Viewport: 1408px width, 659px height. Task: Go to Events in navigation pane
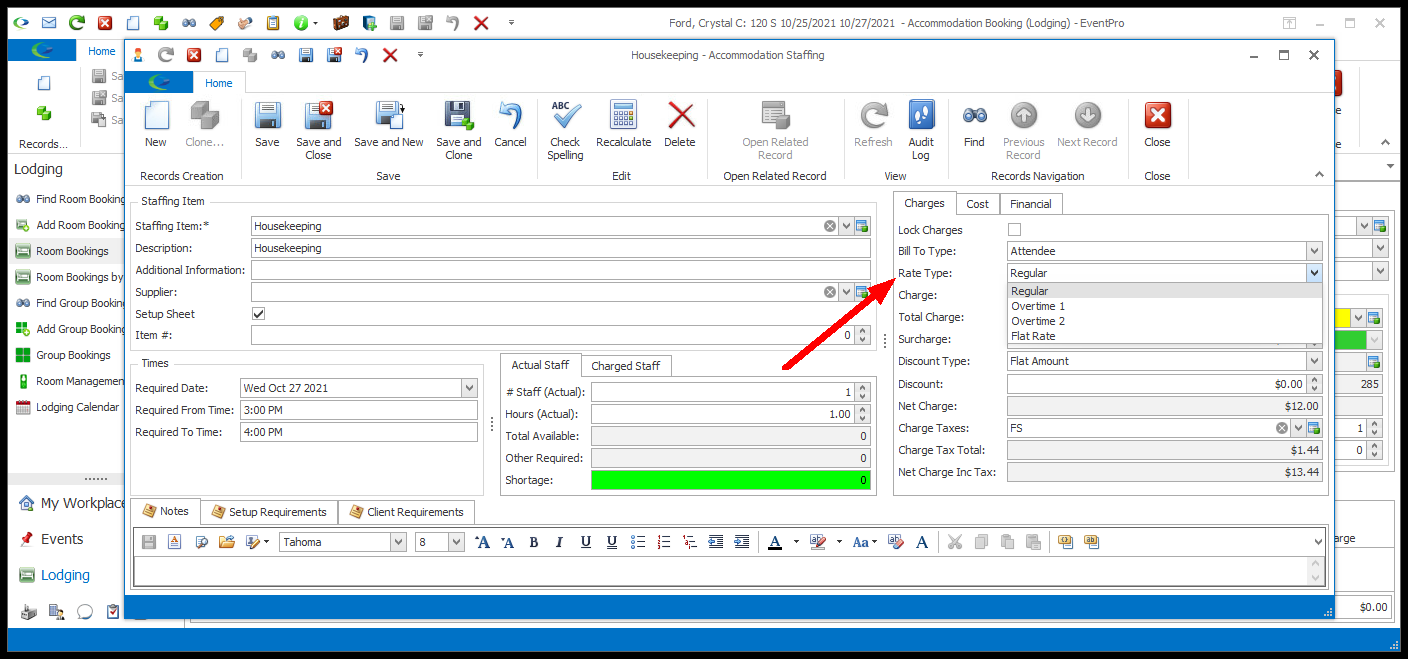(x=62, y=539)
